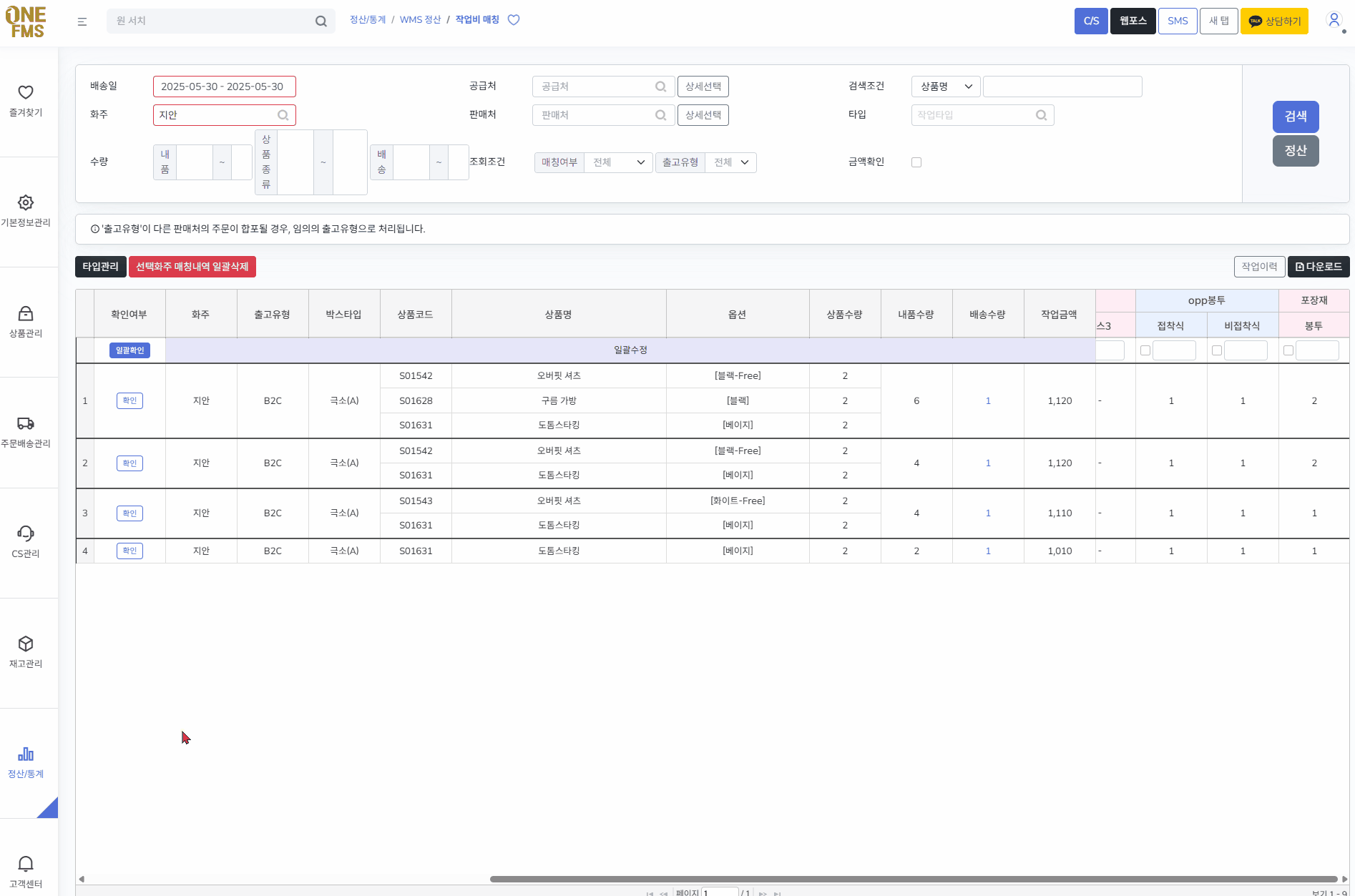Viewport: 1355px width, 896px height.
Task: Click the blue 검색 button
Action: [x=1296, y=117]
